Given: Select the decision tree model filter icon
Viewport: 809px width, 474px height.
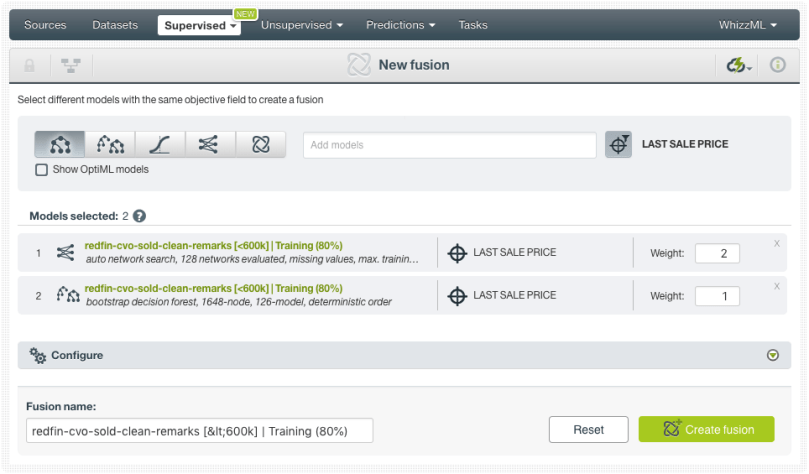Looking at the screenshot, I should pos(59,145).
